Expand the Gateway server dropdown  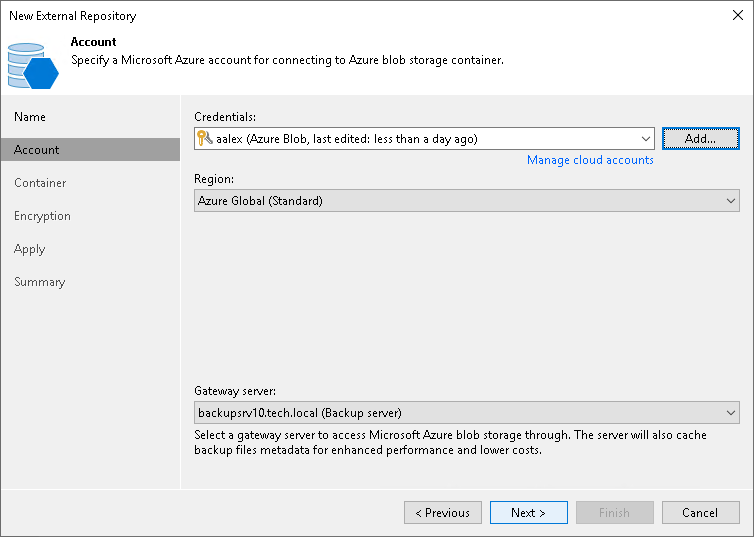731,412
